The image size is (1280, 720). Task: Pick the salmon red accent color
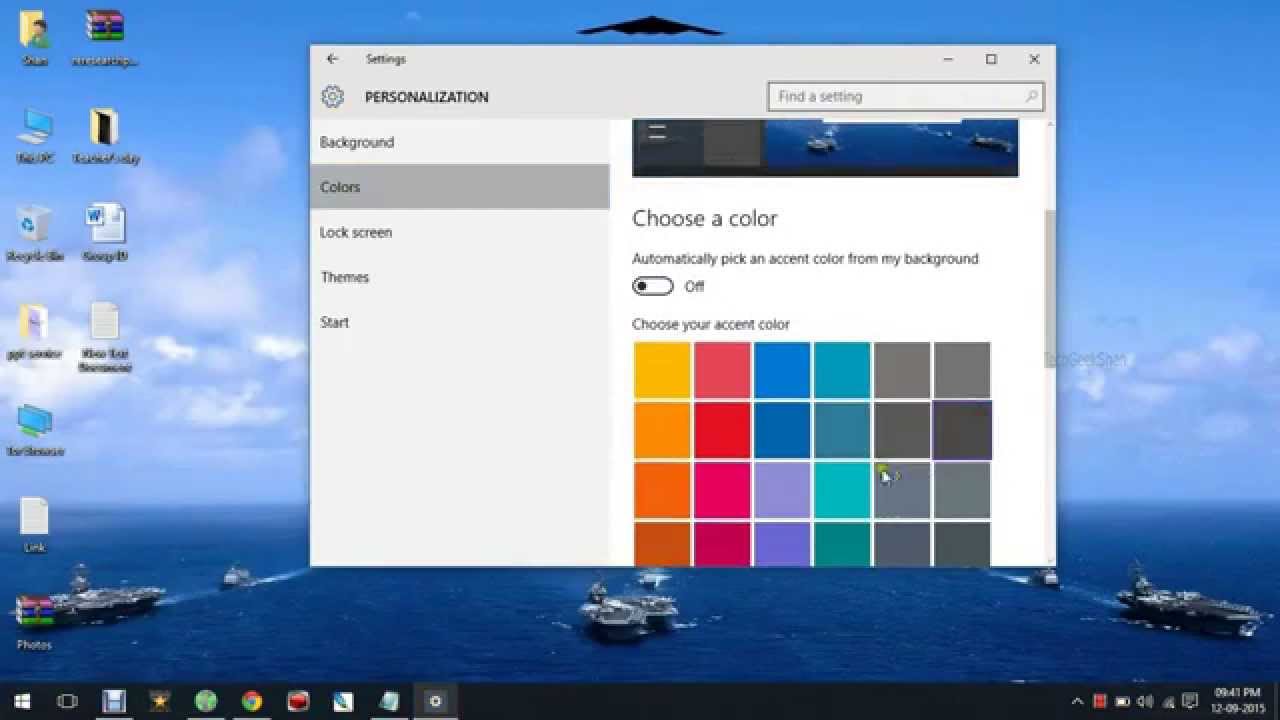[x=722, y=370]
